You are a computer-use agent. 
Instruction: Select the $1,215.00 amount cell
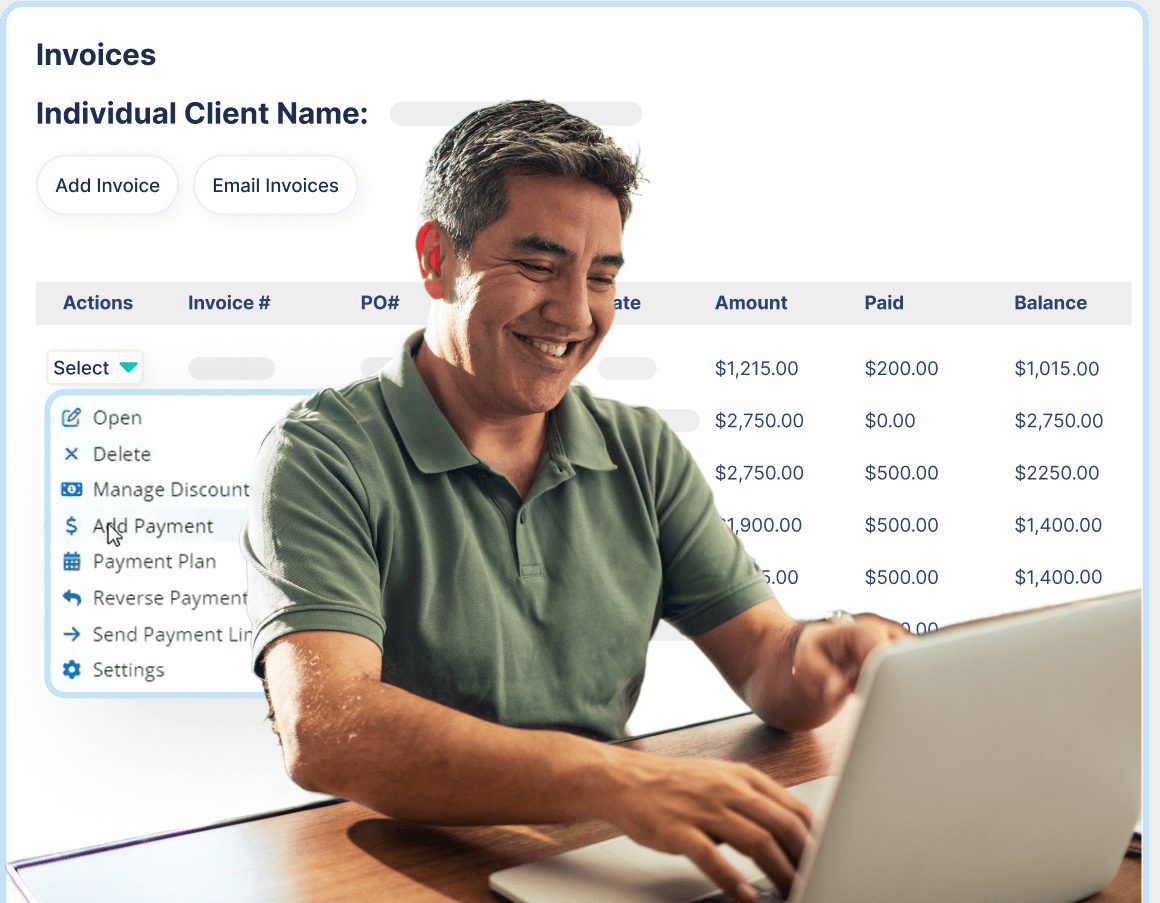[x=756, y=369]
